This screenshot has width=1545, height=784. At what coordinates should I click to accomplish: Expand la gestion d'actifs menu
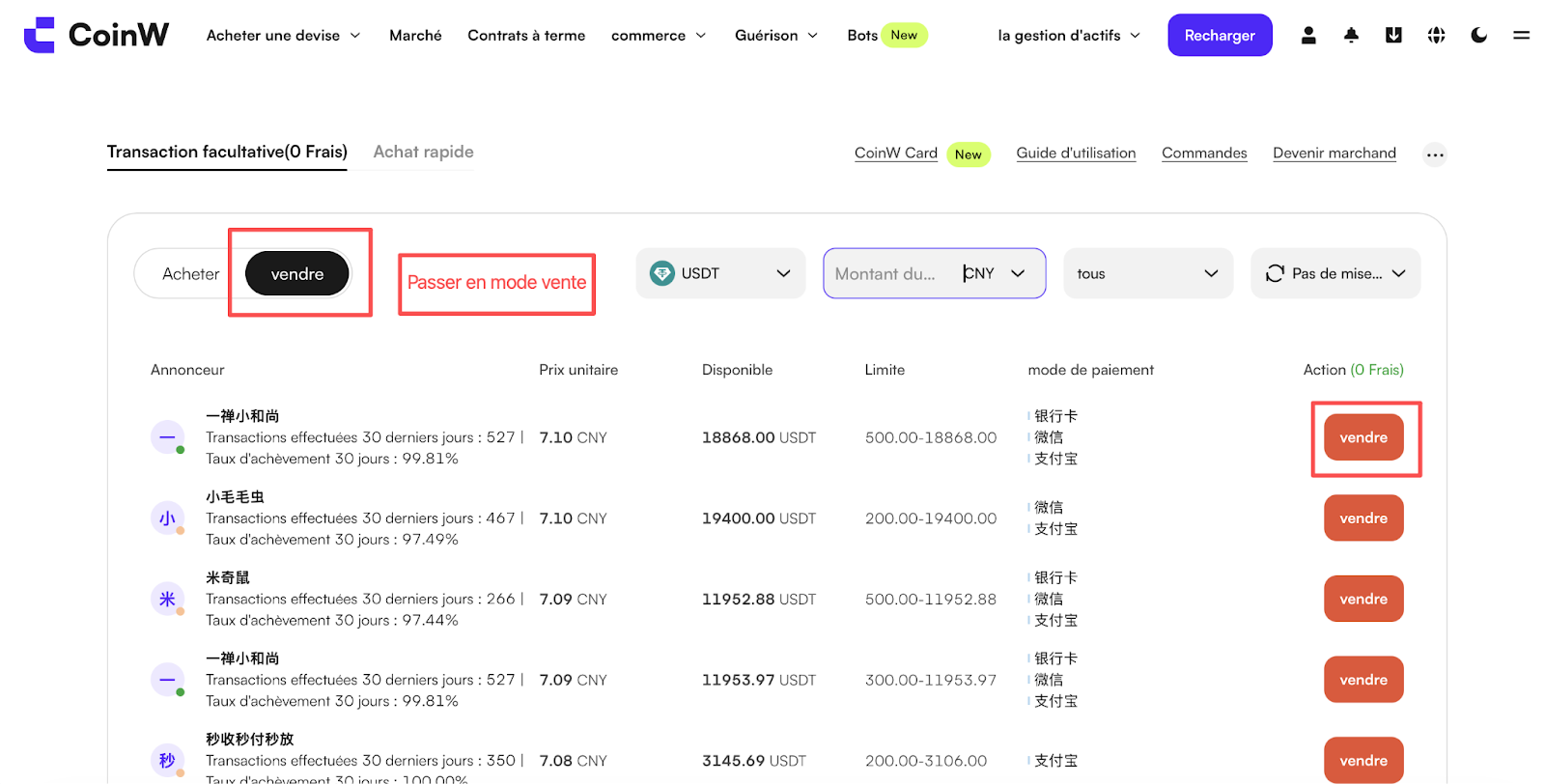1069,35
